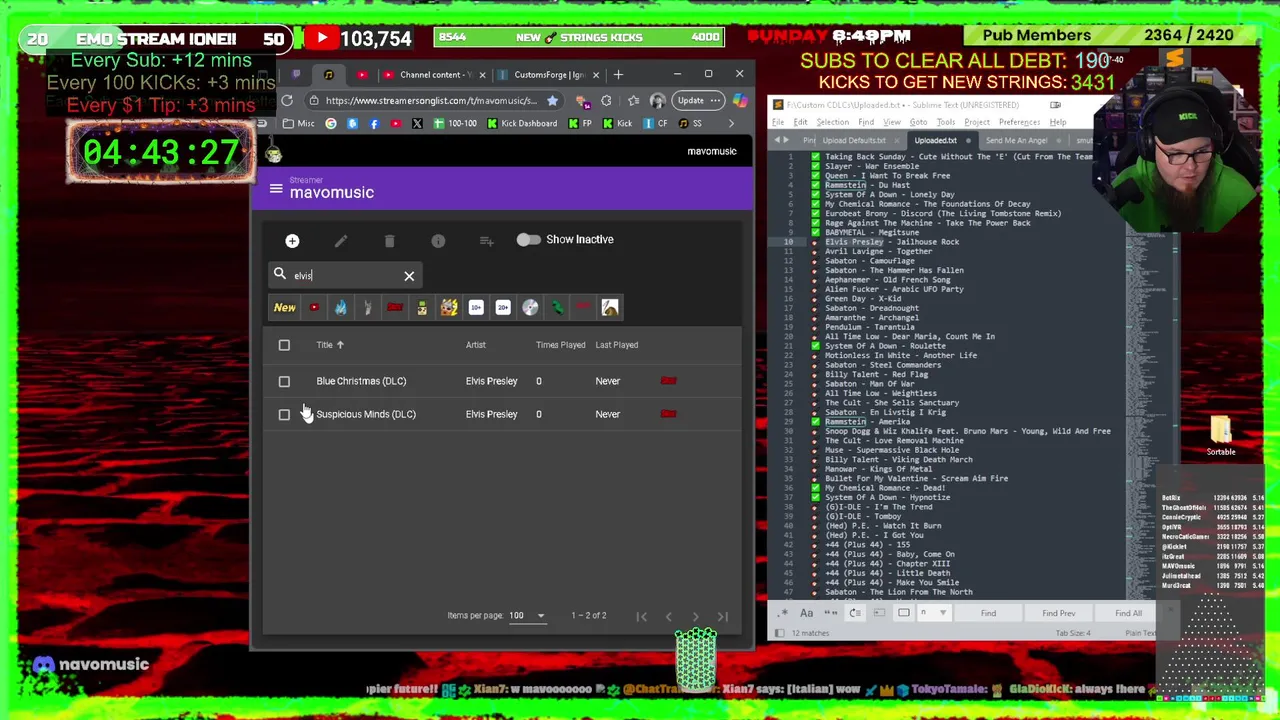Open the find history dropdown in Sublime

click(x=942, y=613)
